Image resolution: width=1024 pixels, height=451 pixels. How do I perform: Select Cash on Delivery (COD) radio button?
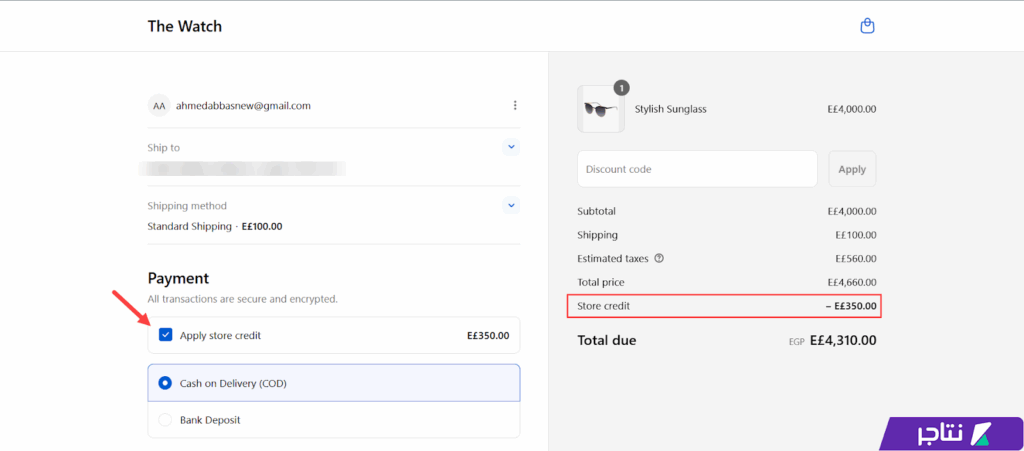(165, 383)
